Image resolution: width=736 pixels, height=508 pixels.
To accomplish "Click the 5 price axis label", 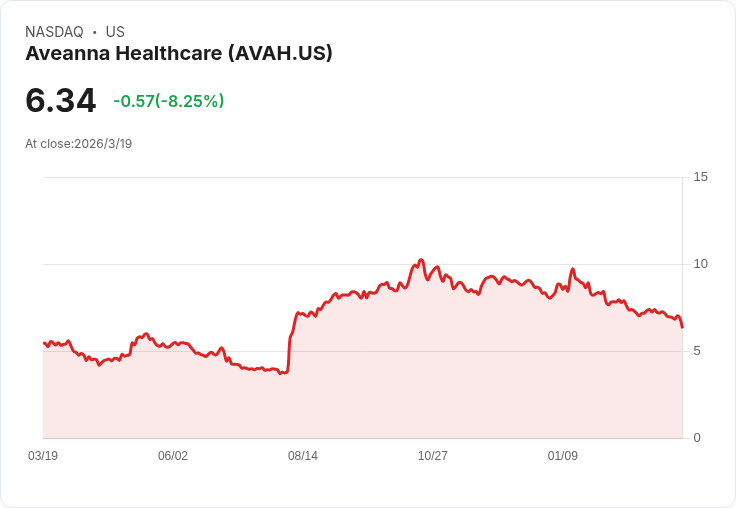I will [697, 351].
